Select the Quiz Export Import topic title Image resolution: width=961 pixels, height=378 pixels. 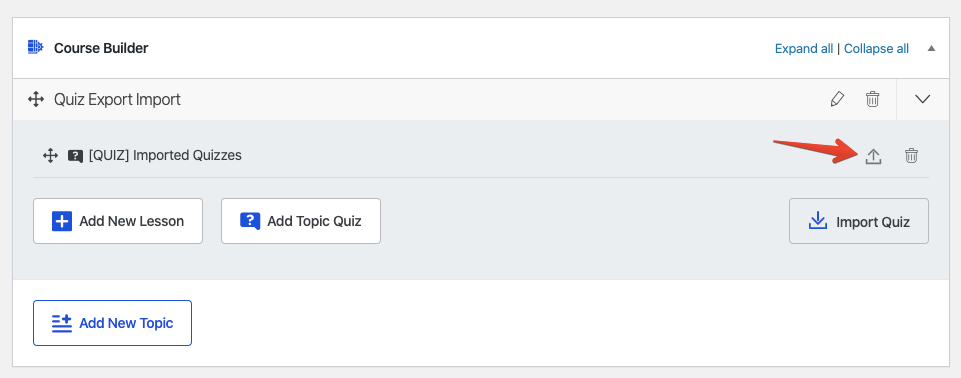(117, 99)
